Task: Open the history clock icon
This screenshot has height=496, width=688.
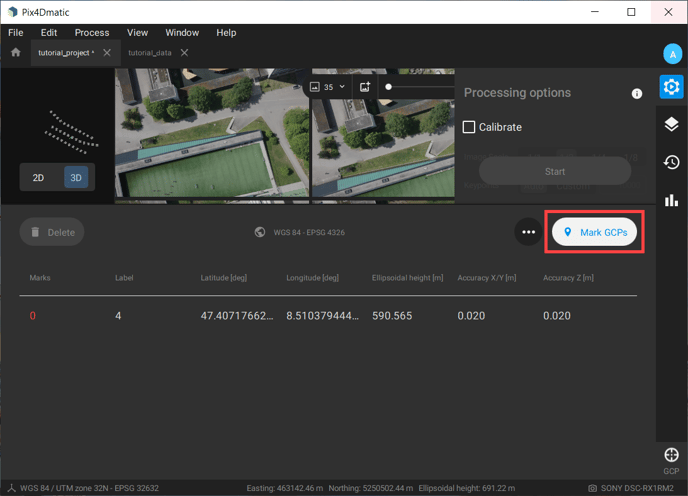Action: pos(671,162)
